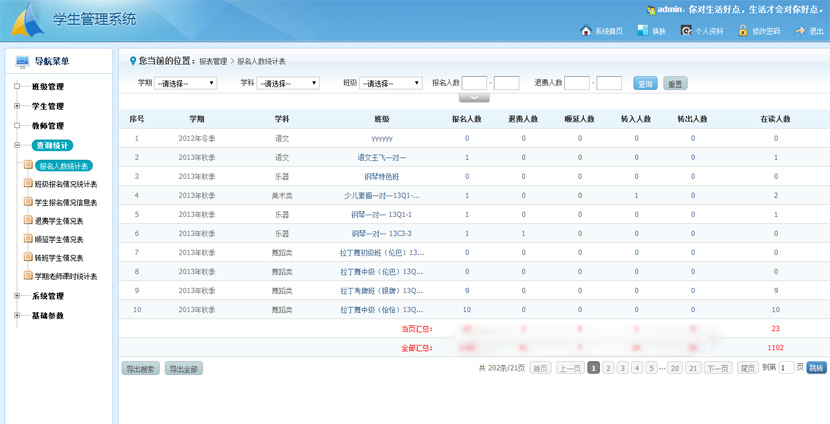
Task: Expand the 基础参数 tree node
Action: [x=17, y=315]
